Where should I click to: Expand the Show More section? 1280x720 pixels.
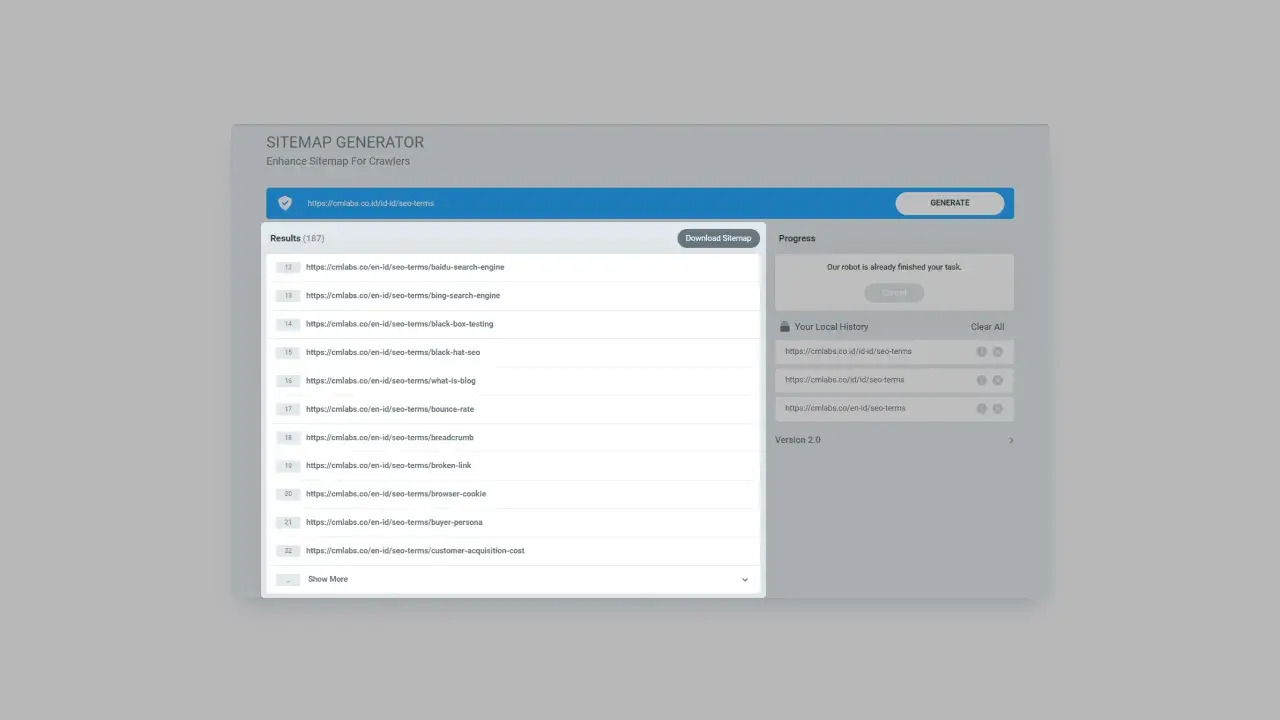coord(327,579)
